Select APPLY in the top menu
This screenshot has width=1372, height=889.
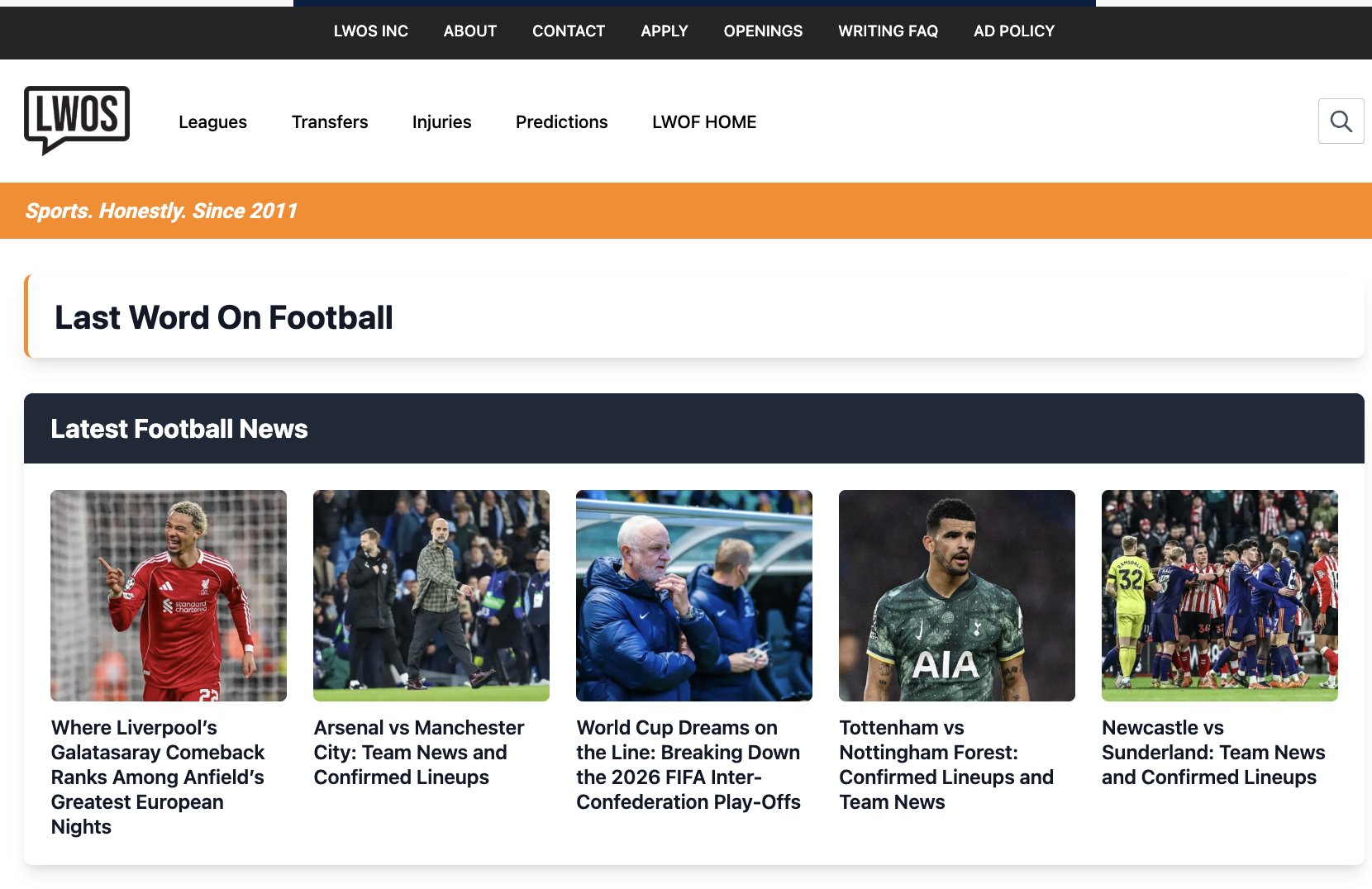pyautogui.click(x=665, y=31)
